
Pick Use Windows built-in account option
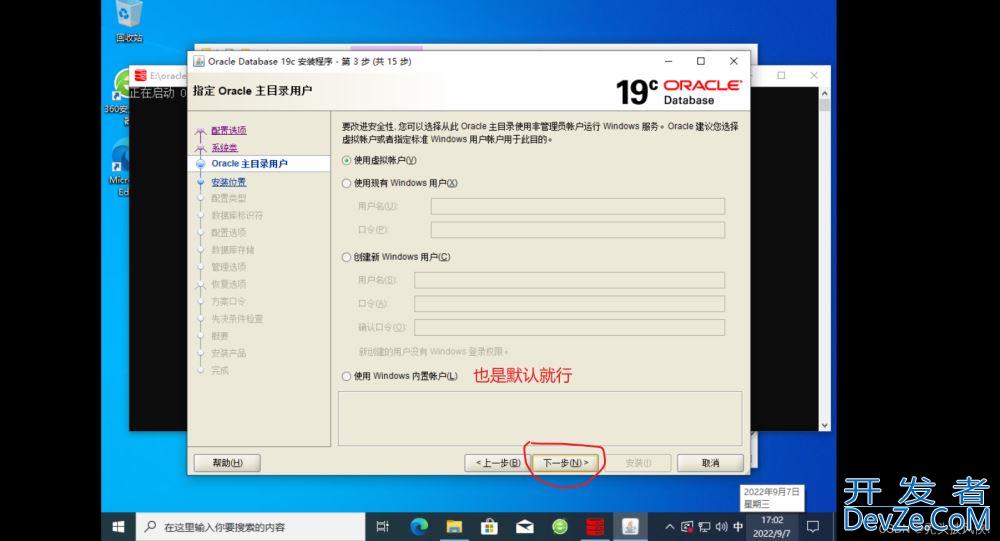tap(399, 376)
